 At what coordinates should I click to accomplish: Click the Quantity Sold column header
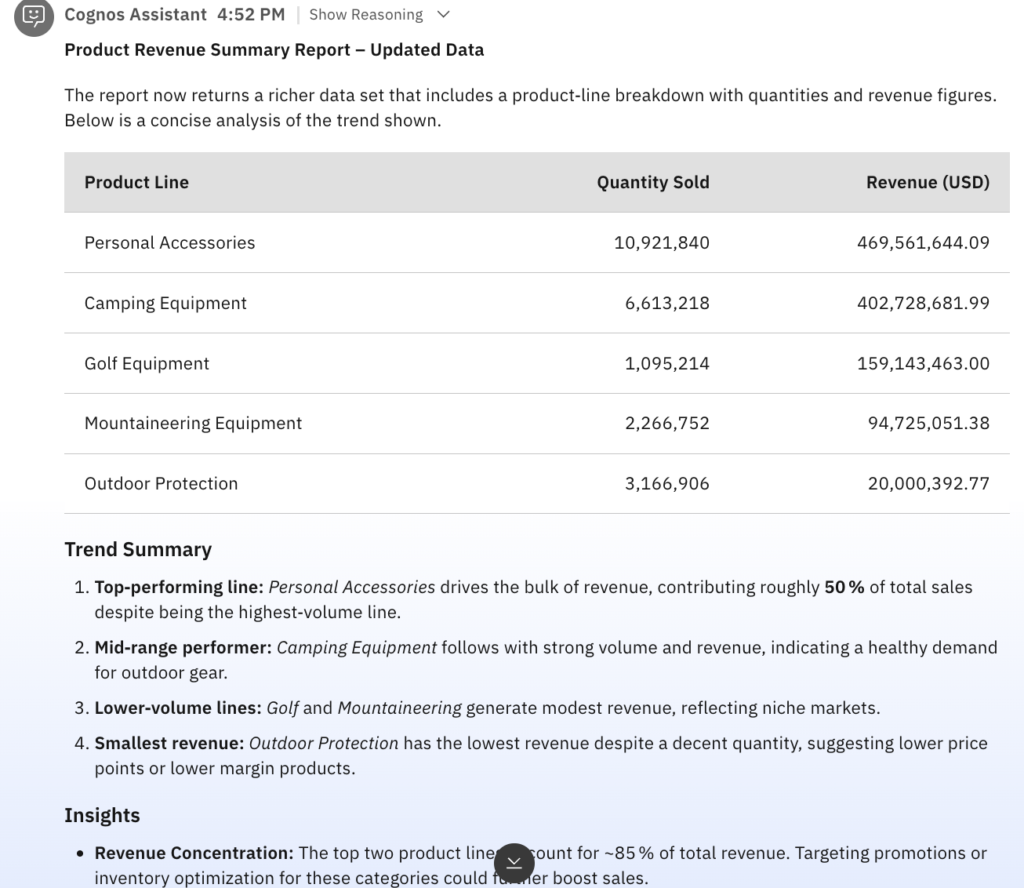click(652, 182)
